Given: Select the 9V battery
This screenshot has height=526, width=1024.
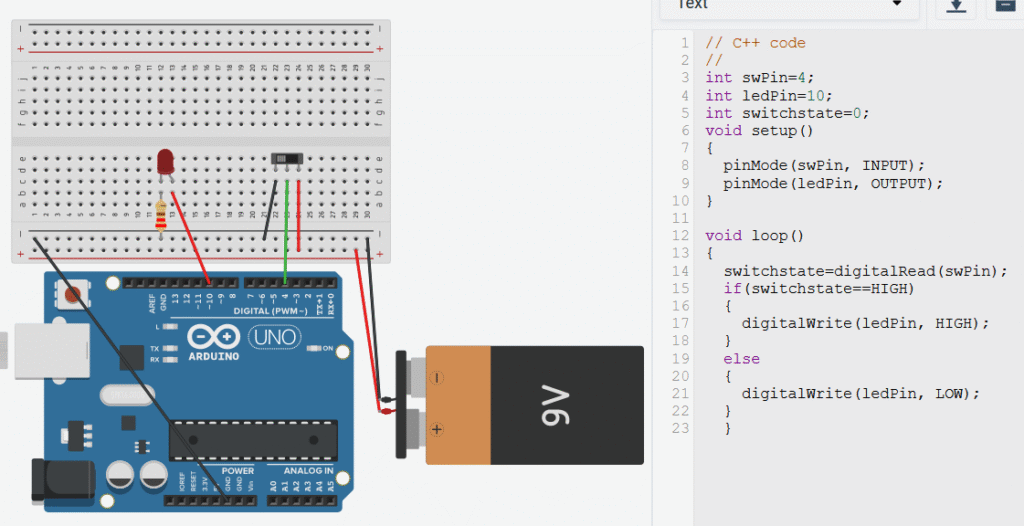Looking at the screenshot, I should [534, 405].
